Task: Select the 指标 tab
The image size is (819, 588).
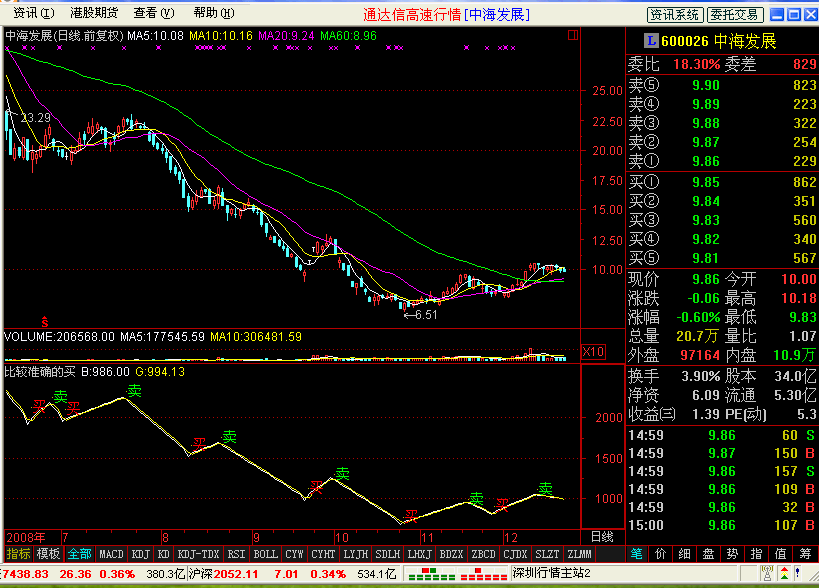Action: coord(18,554)
